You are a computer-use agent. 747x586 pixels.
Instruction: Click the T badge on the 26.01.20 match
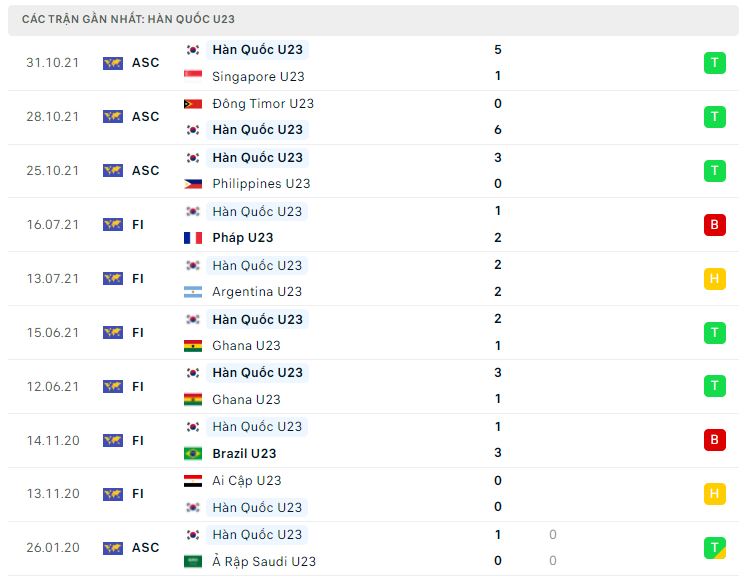714,548
